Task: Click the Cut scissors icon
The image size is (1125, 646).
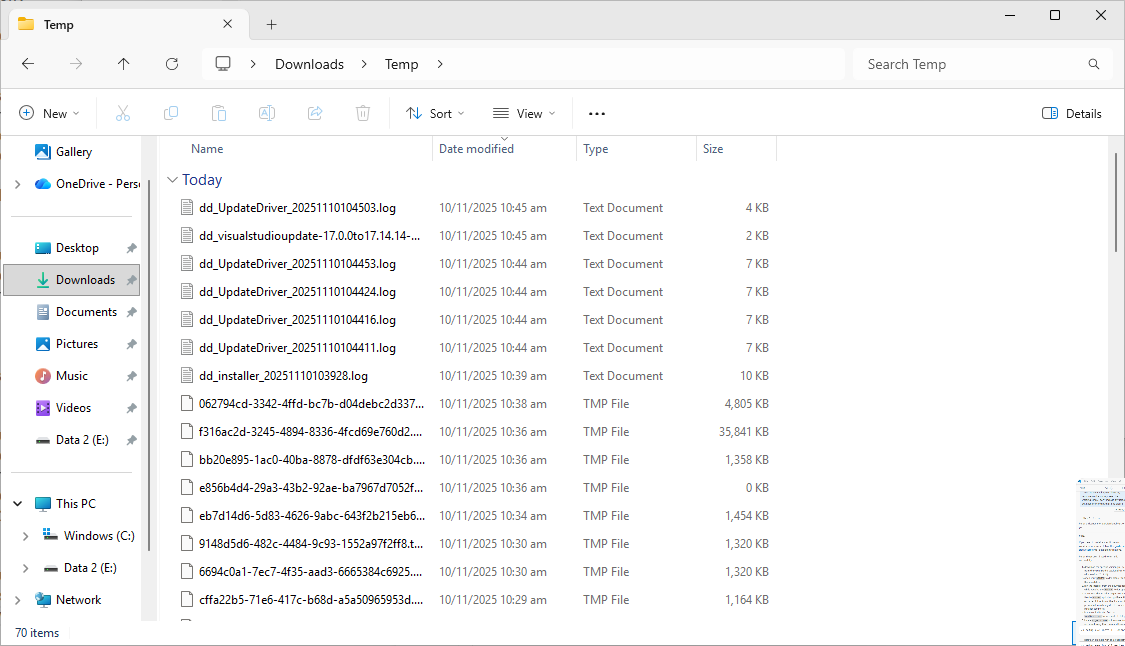Action: click(123, 113)
